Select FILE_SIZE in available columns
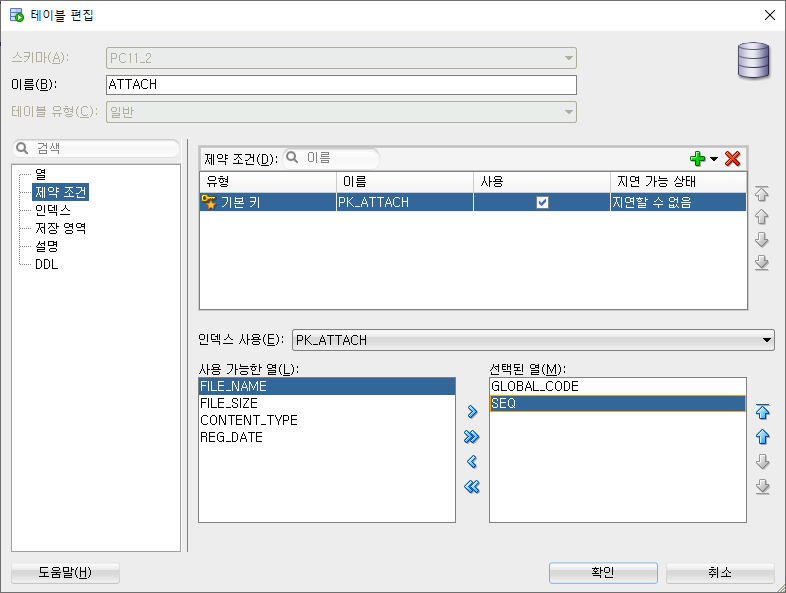 point(327,404)
